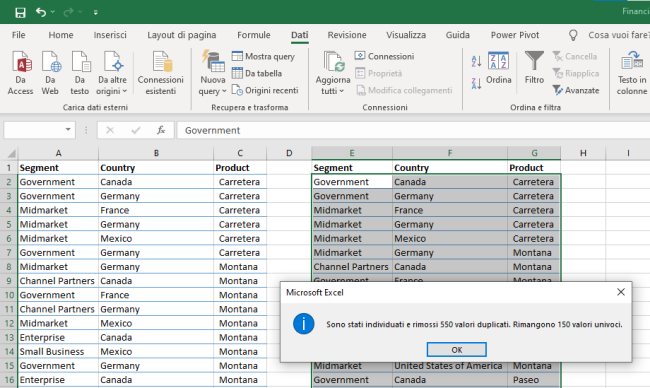Click cell G16 'Paseo'
This screenshot has width=650, height=388.
(x=534, y=380)
